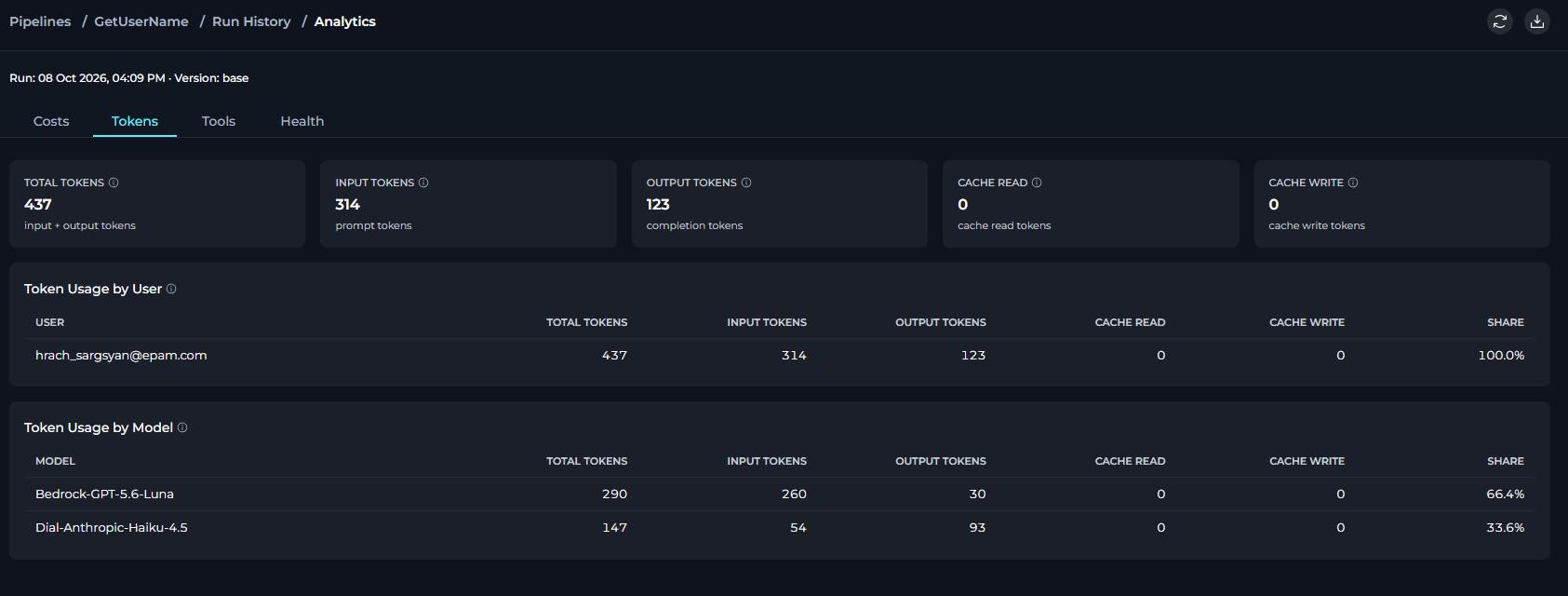Open the Tools tab
Viewport: 1568px width, 596px height.
click(x=219, y=121)
